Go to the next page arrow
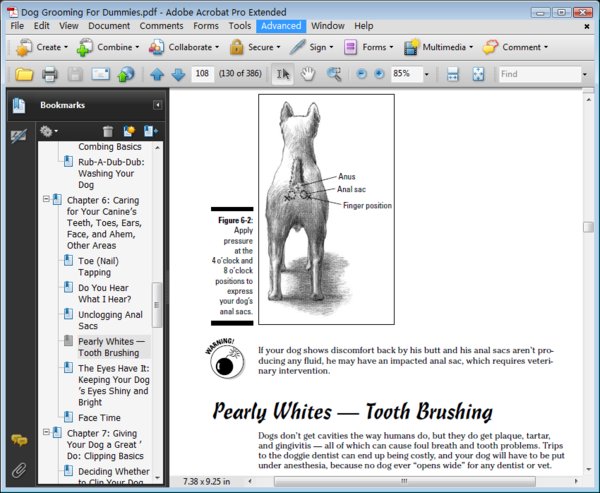600x493 pixels. coord(178,74)
